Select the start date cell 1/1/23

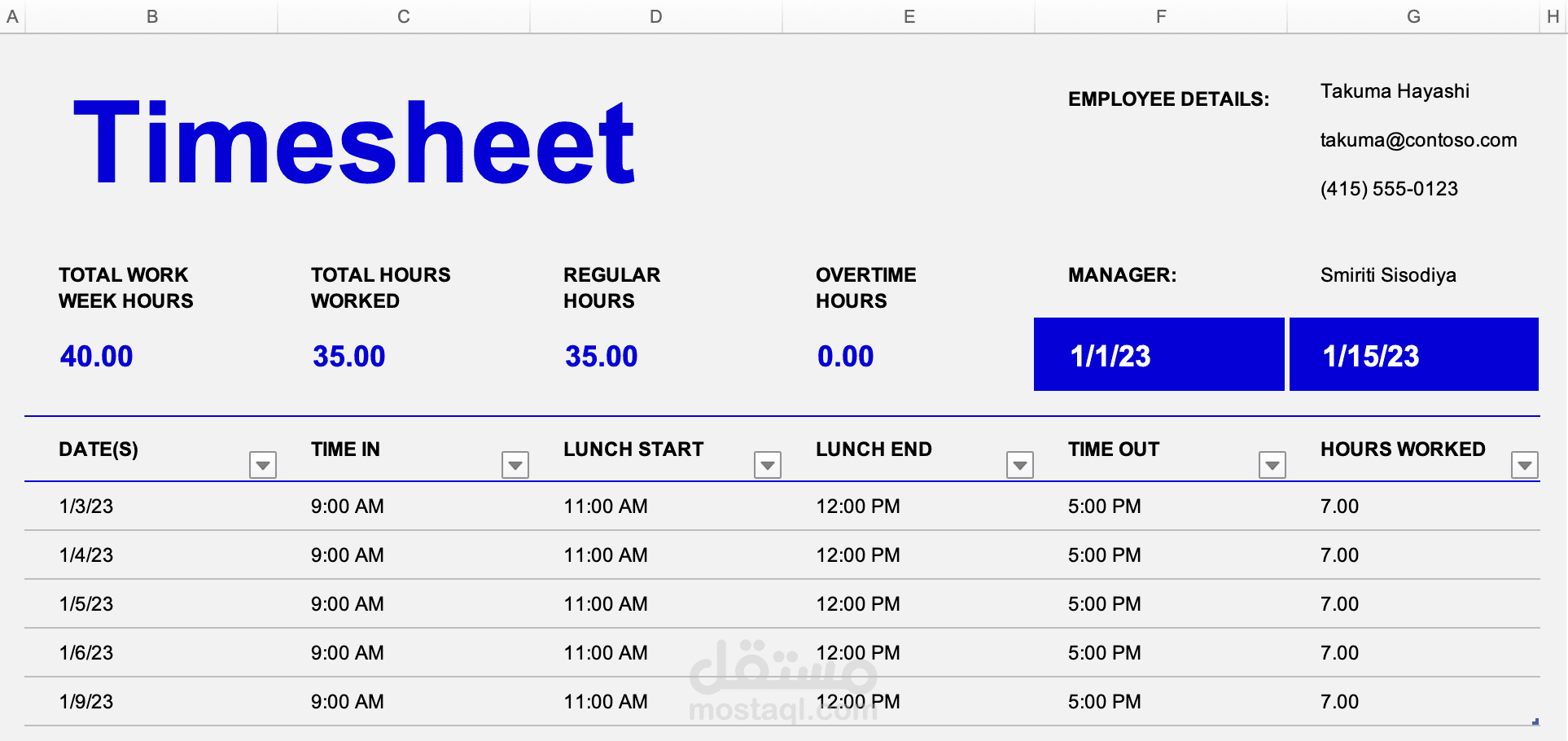1159,354
